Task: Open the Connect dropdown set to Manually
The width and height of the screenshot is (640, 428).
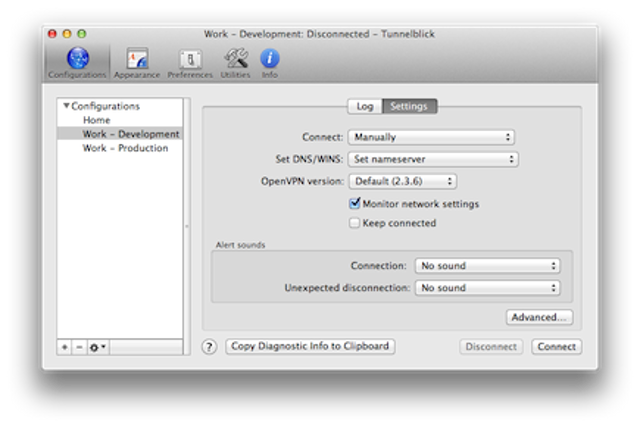Action: [431, 137]
